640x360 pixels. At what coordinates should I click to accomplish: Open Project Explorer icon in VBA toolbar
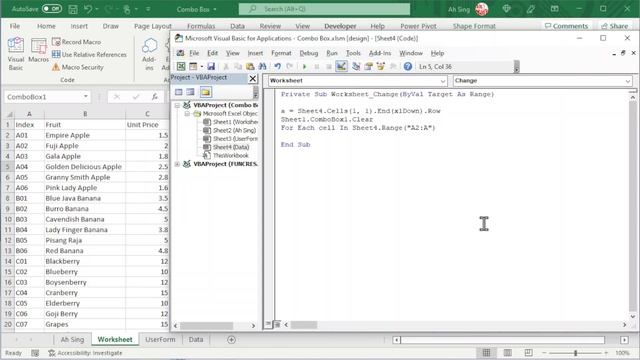(x=356, y=66)
